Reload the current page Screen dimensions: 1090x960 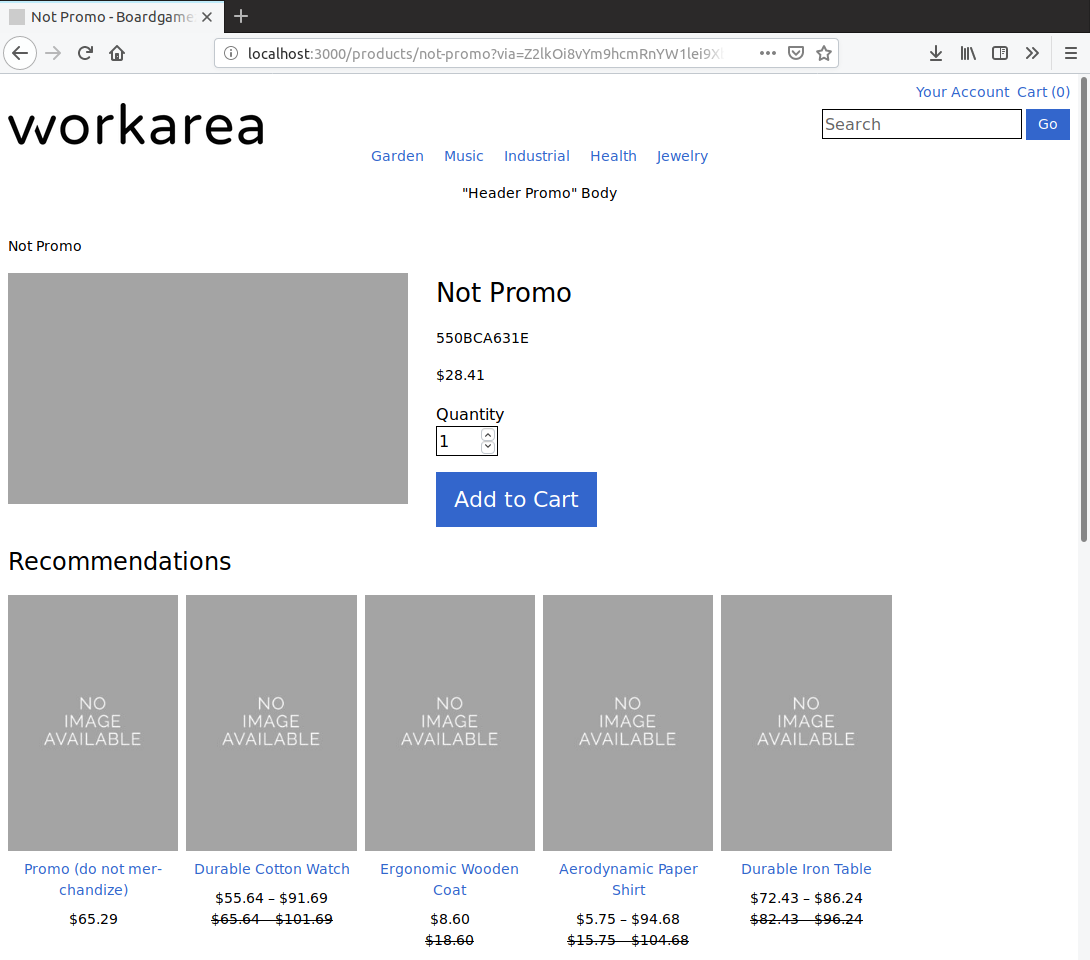tap(86, 54)
